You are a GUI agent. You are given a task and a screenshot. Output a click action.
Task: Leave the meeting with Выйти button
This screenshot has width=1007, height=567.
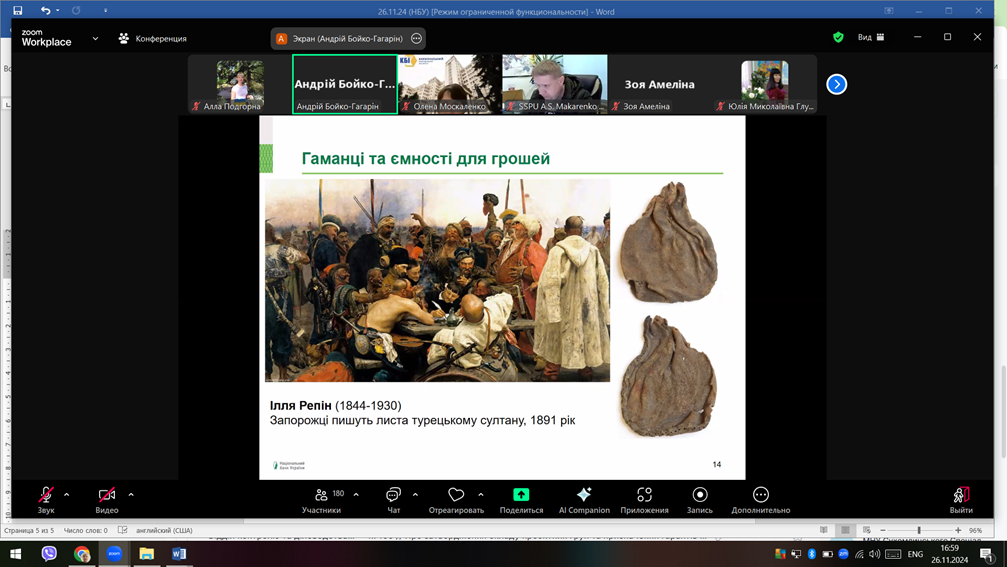961,496
